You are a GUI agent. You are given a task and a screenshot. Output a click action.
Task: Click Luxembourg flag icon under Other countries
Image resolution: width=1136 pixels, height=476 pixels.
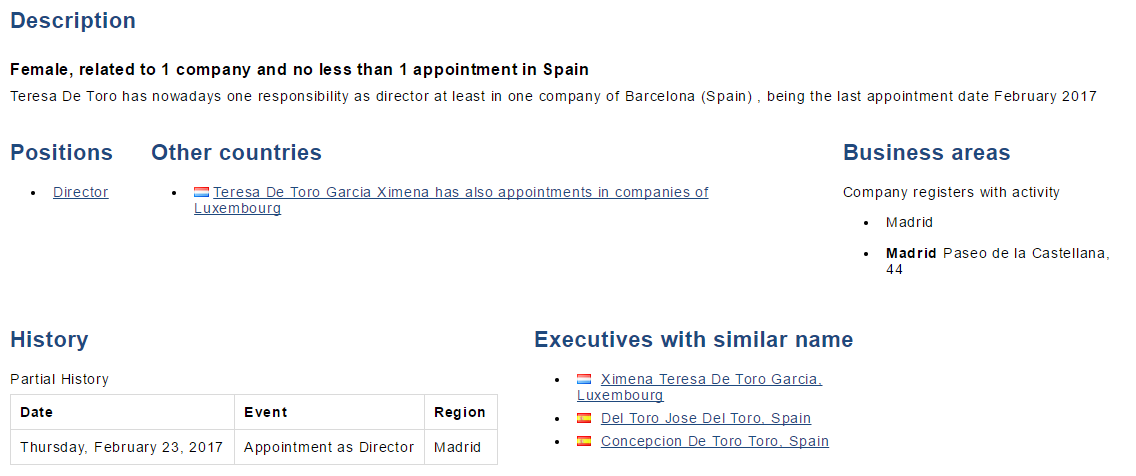[201, 192]
